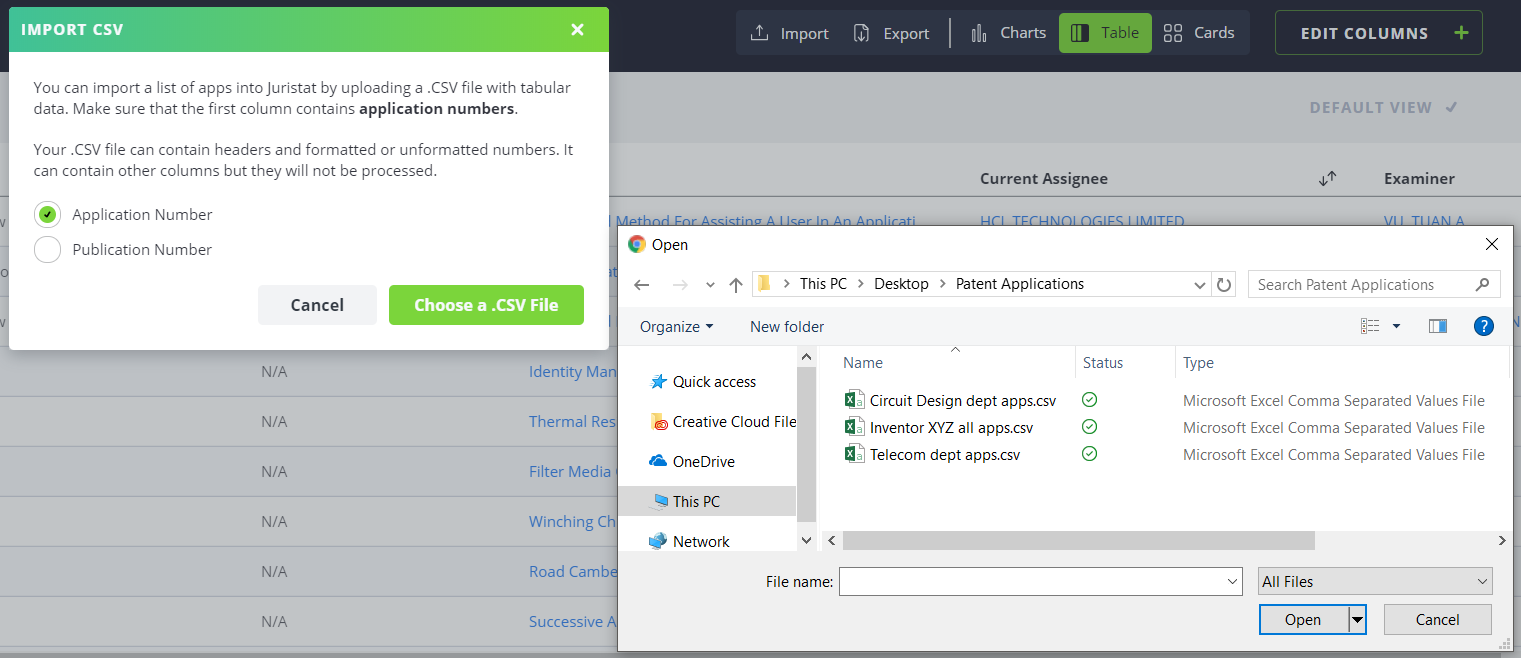Select the Publication Number radio option
Screen dimensions: 1521x658
(47, 249)
